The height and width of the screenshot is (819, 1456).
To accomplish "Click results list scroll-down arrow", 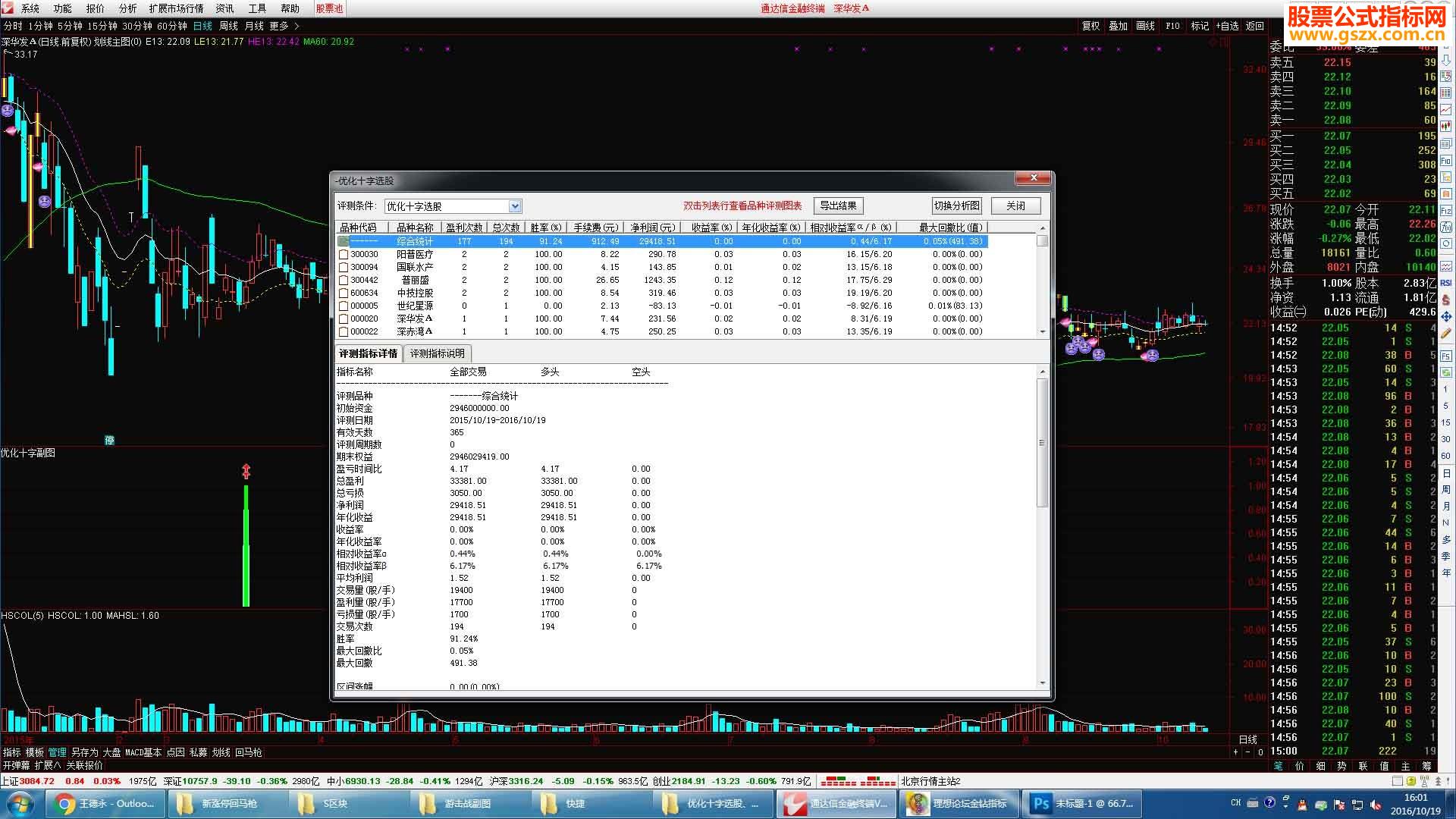I will 1043,332.
